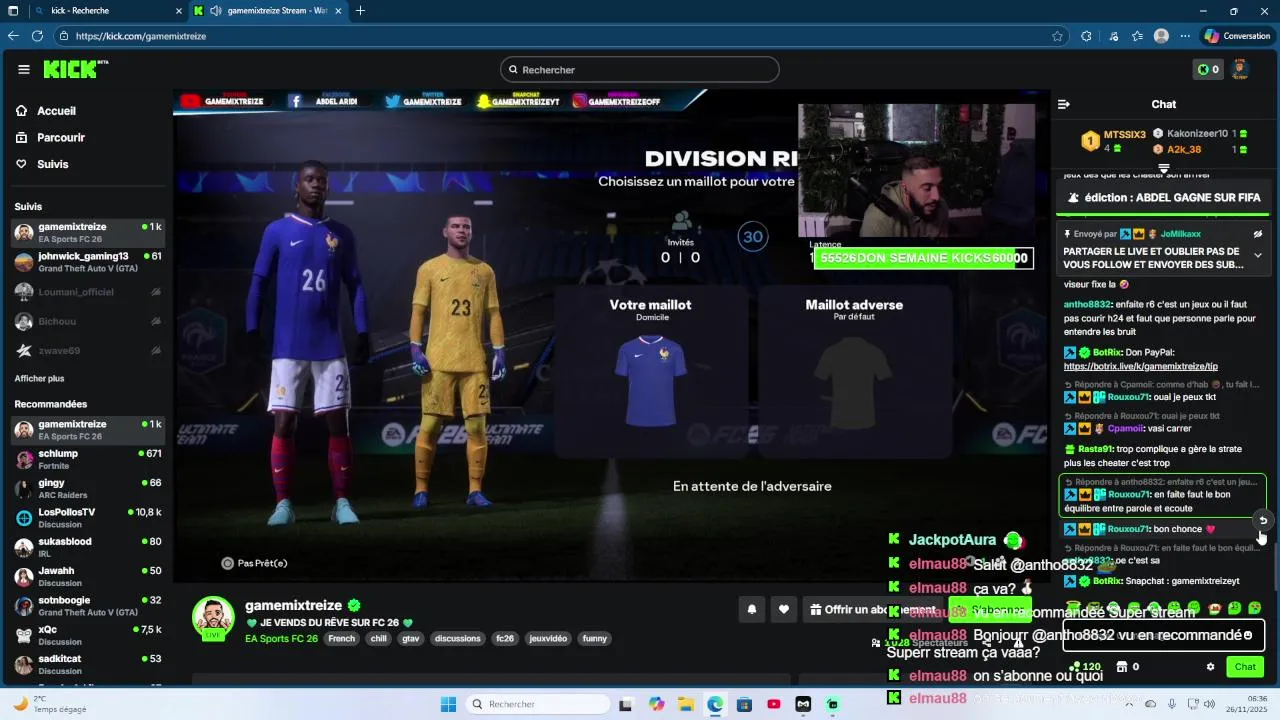Open the user profile avatar menu
The height and width of the screenshot is (720, 1280).
click(x=1240, y=69)
